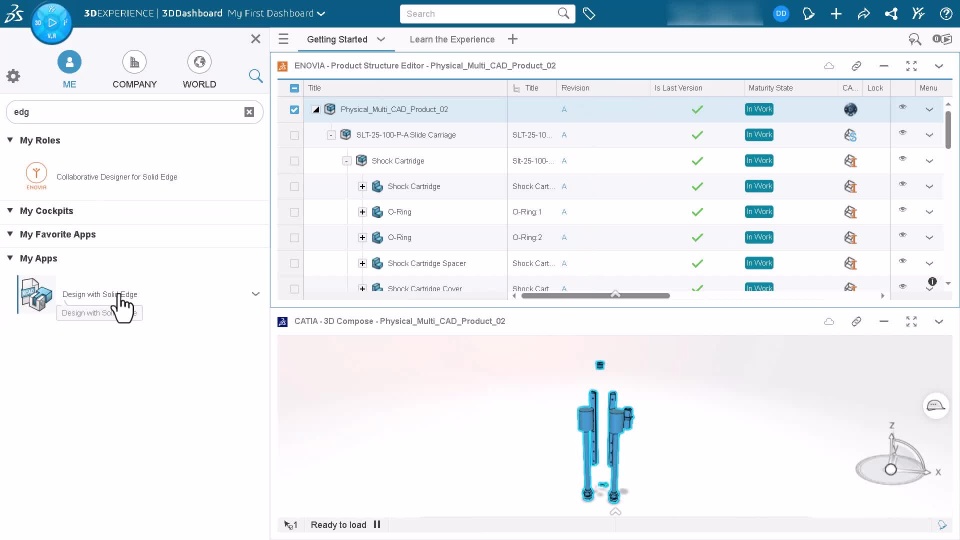Switch to the Getting Started tab

[x=337, y=39]
